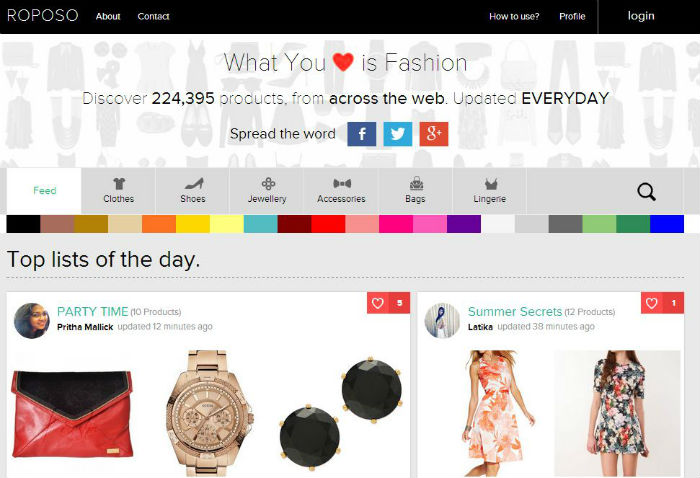
Task: Share via Google Plus icon
Action: [433, 134]
